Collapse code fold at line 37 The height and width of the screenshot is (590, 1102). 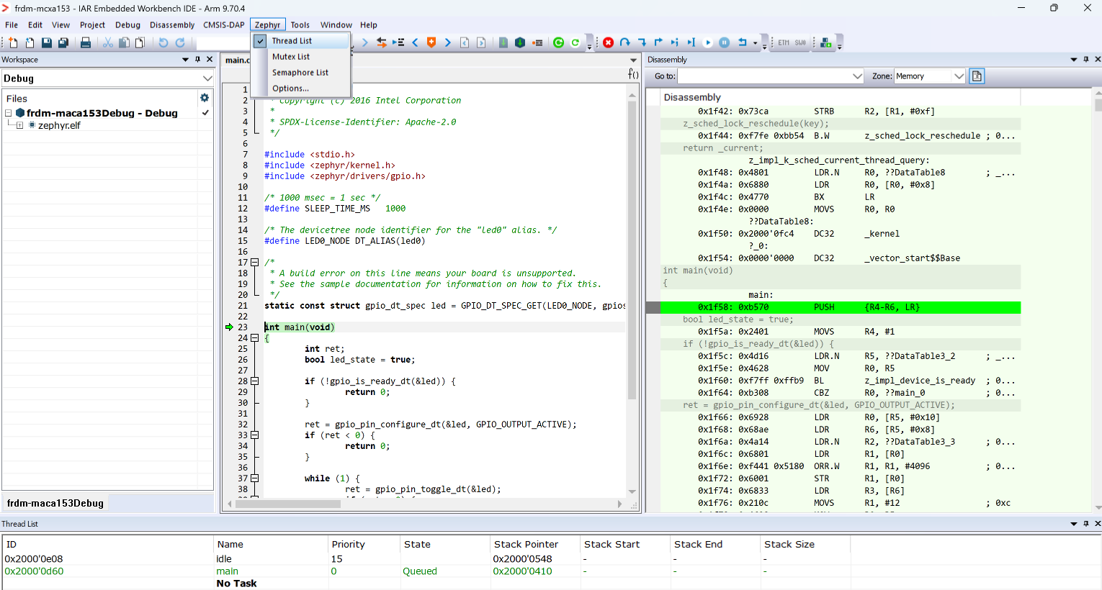point(255,478)
